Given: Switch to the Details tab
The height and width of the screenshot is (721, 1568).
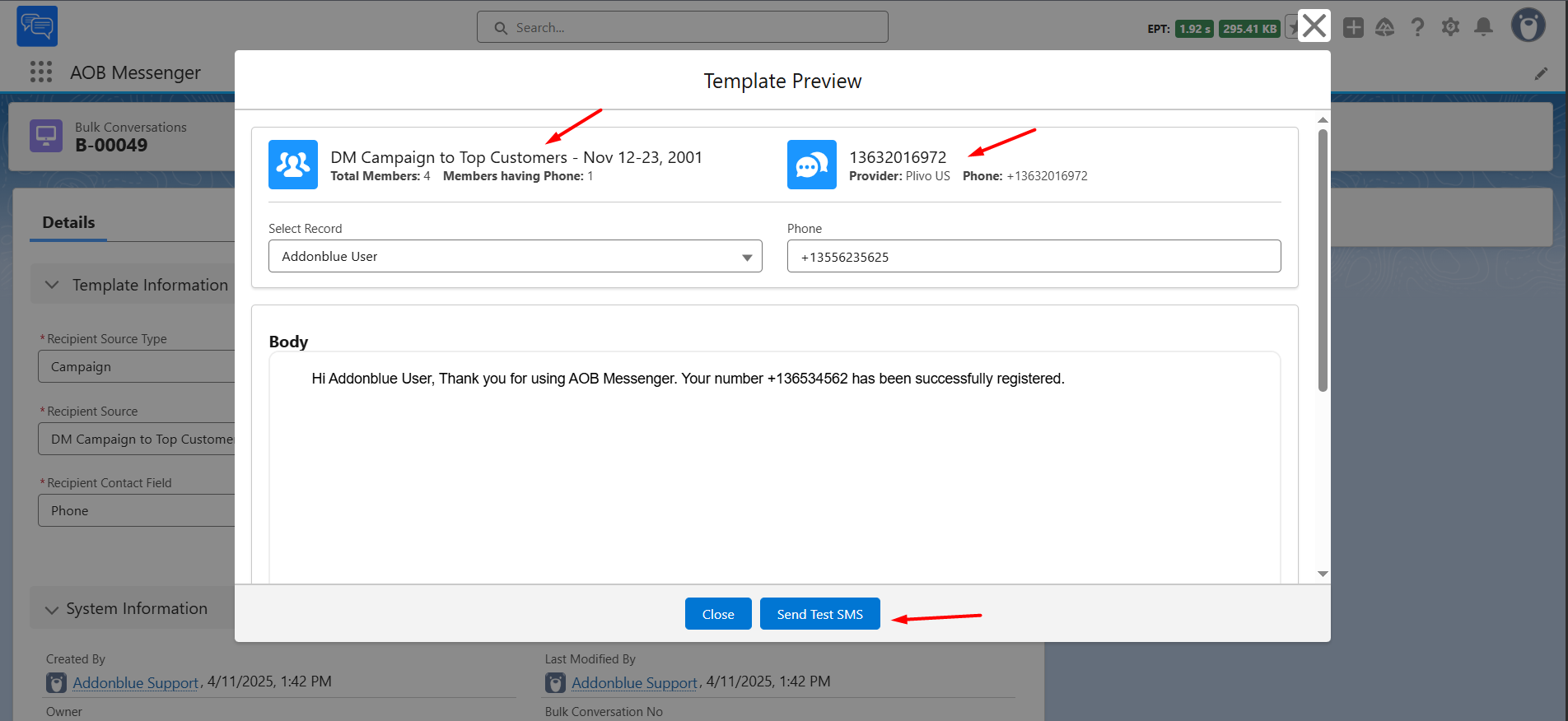Looking at the screenshot, I should coord(68,222).
